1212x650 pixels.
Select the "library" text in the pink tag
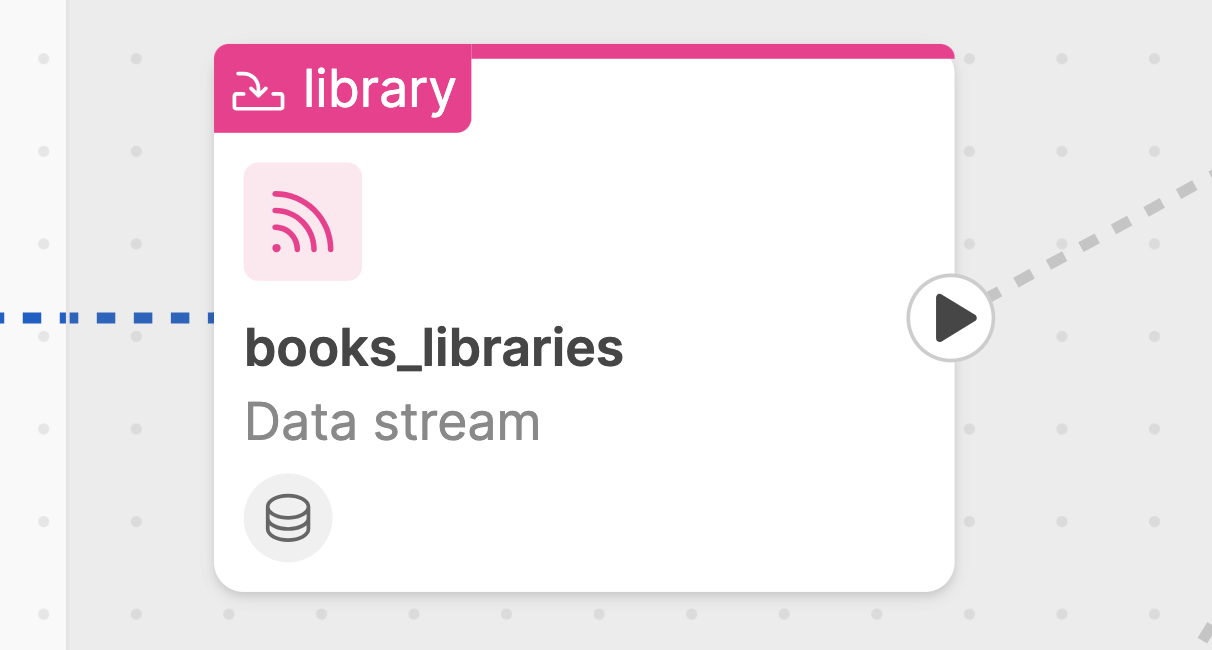coord(380,89)
